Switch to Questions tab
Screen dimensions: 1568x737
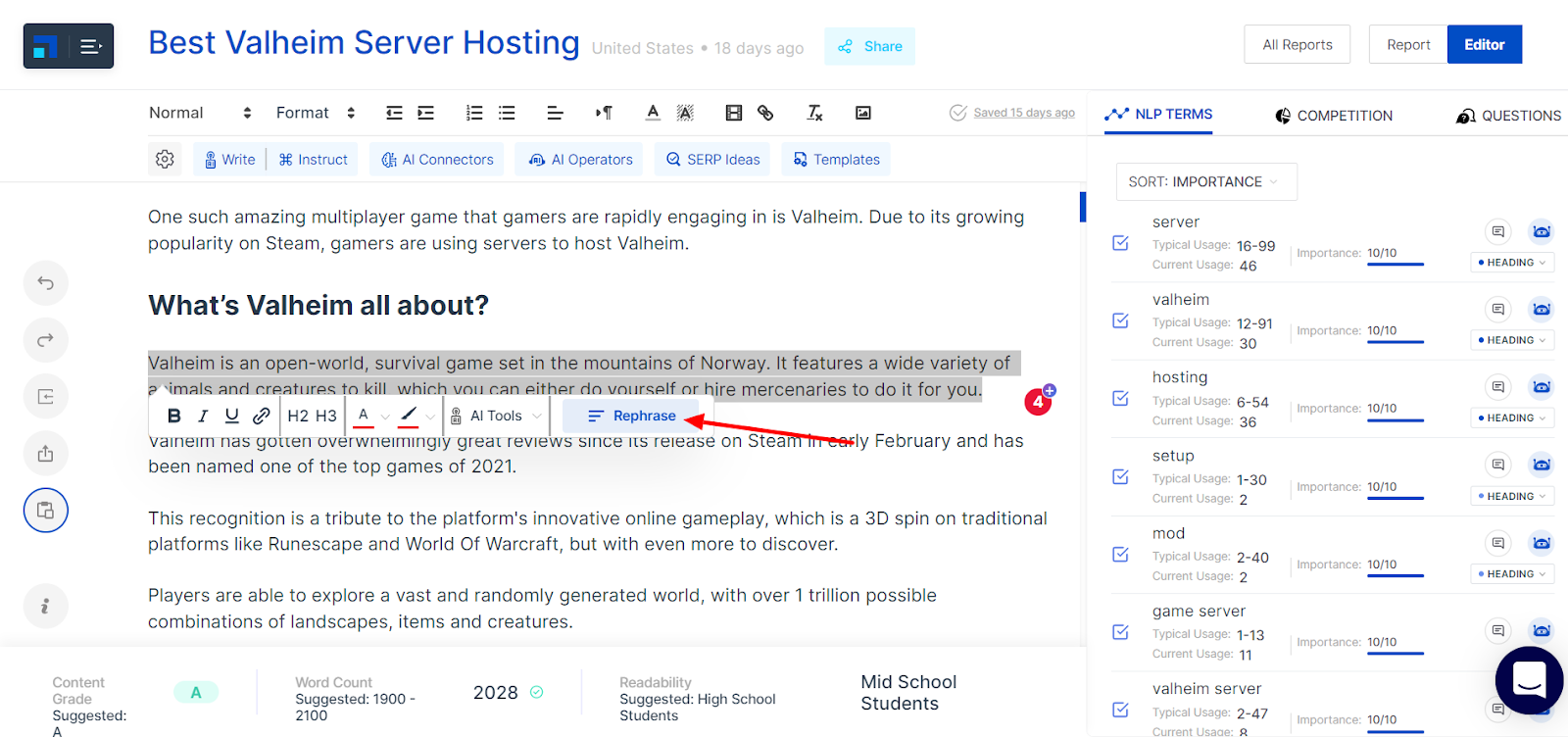click(1509, 116)
